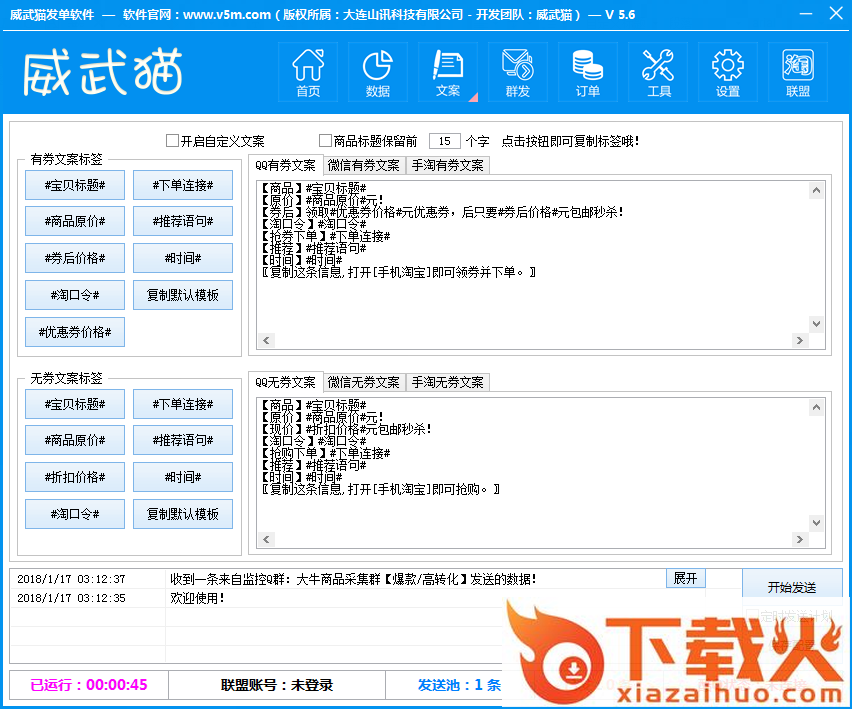Click 发送池 status entry
The image size is (852, 709).
459,685
